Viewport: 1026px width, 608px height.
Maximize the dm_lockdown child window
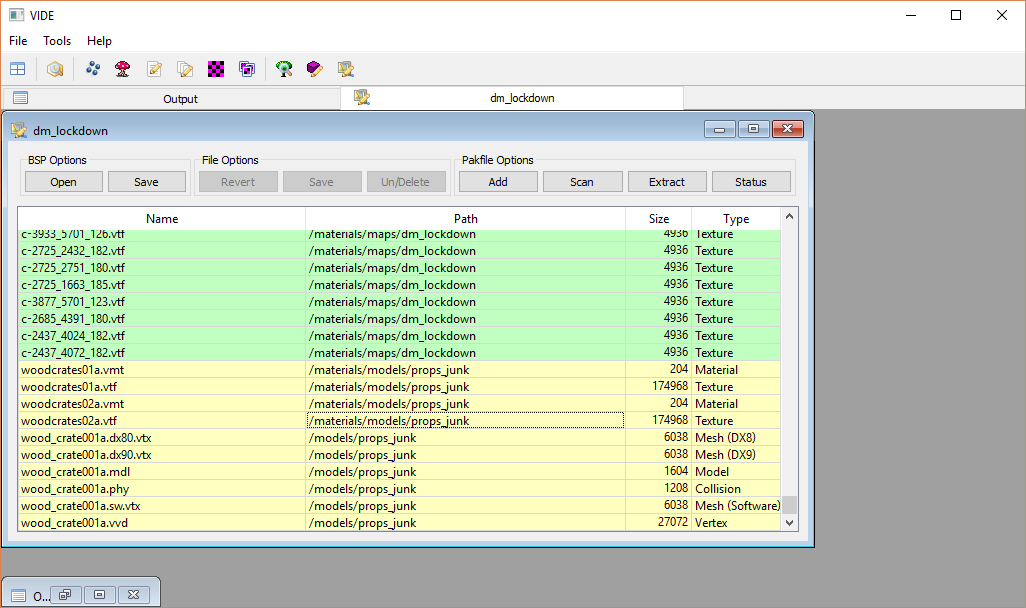click(754, 129)
